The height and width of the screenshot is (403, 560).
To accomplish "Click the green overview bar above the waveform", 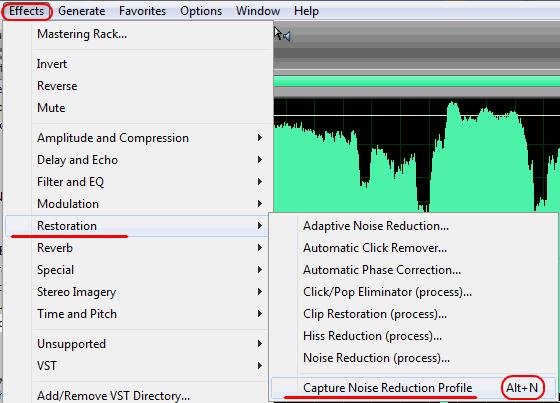I will (x=416, y=81).
